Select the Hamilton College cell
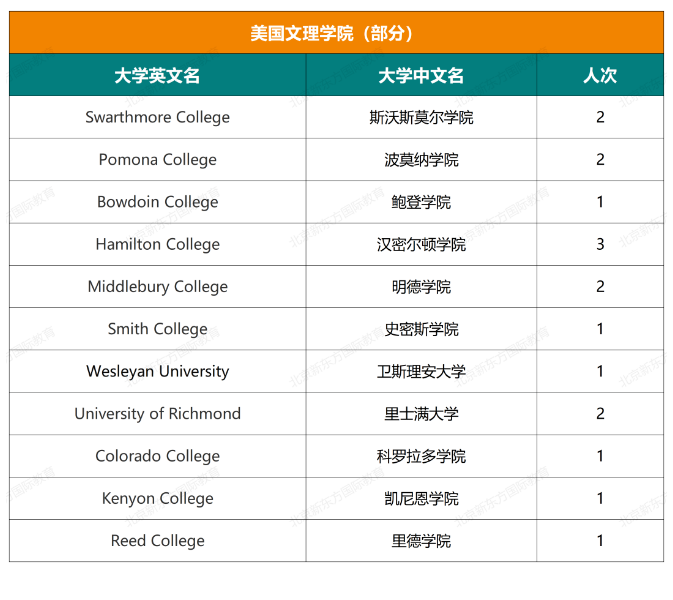The width and height of the screenshot is (673, 600). (x=158, y=244)
